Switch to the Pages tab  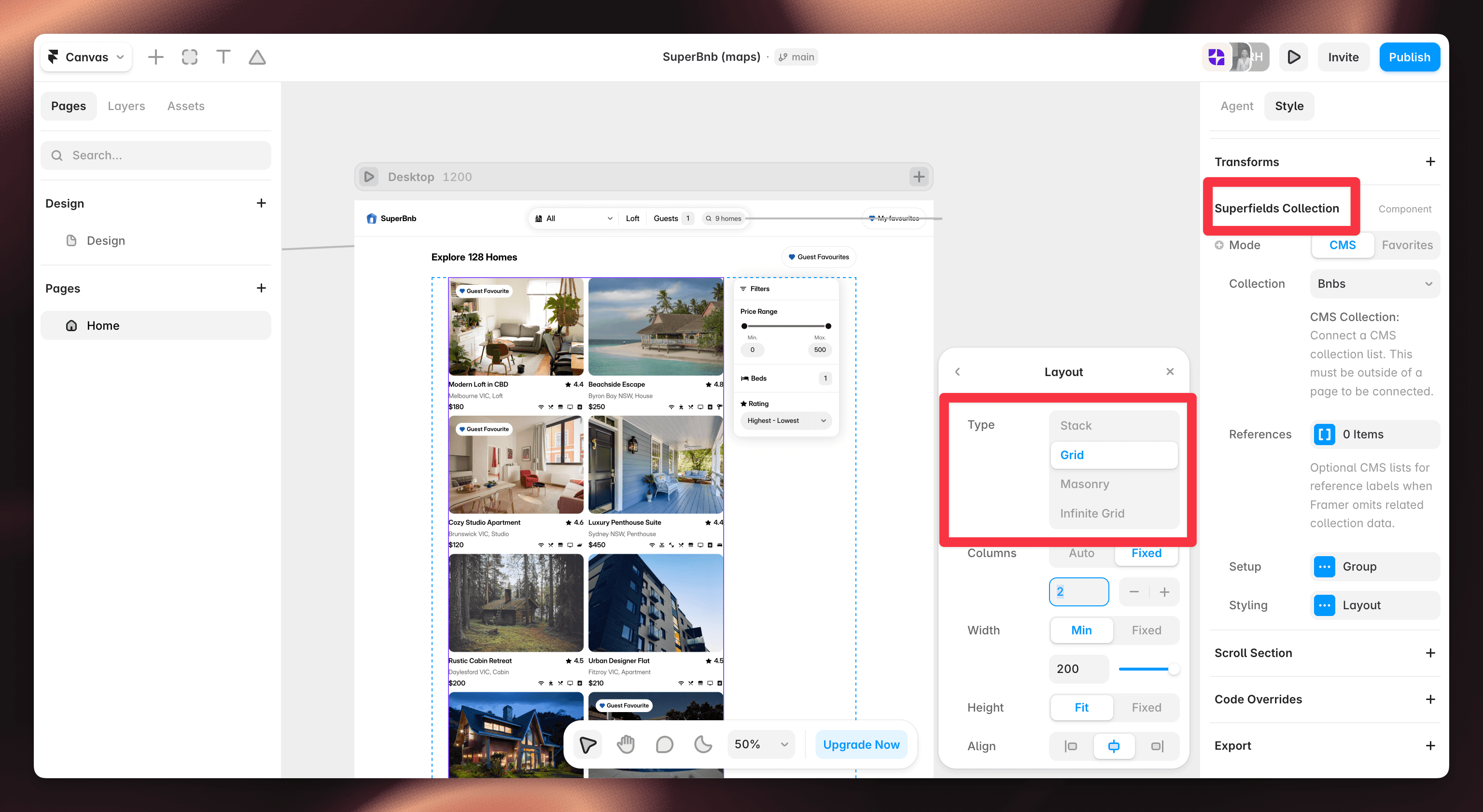[x=69, y=106]
